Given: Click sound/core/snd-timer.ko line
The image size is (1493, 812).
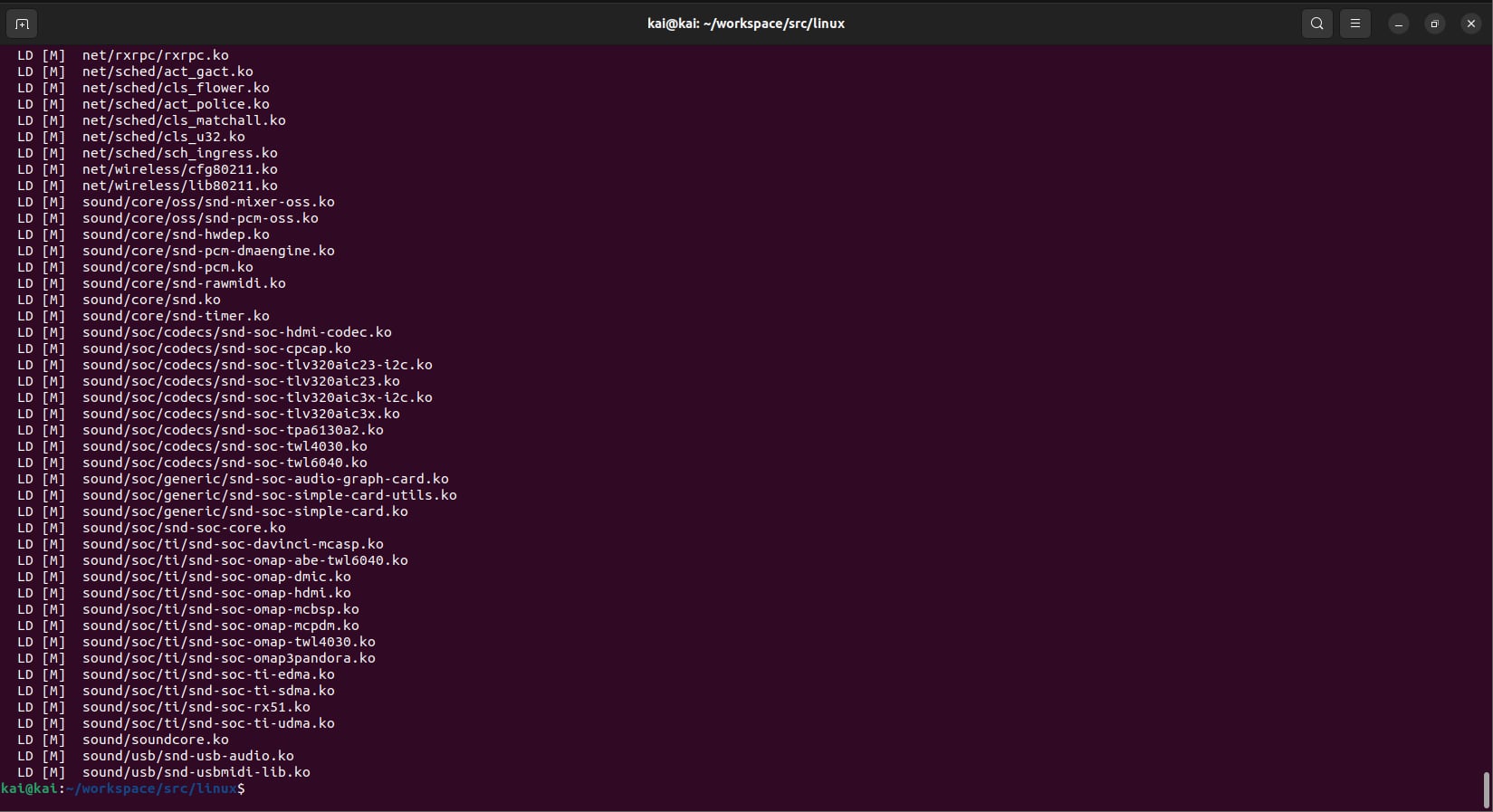Looking at the screenshot, I should click(143, 316).
